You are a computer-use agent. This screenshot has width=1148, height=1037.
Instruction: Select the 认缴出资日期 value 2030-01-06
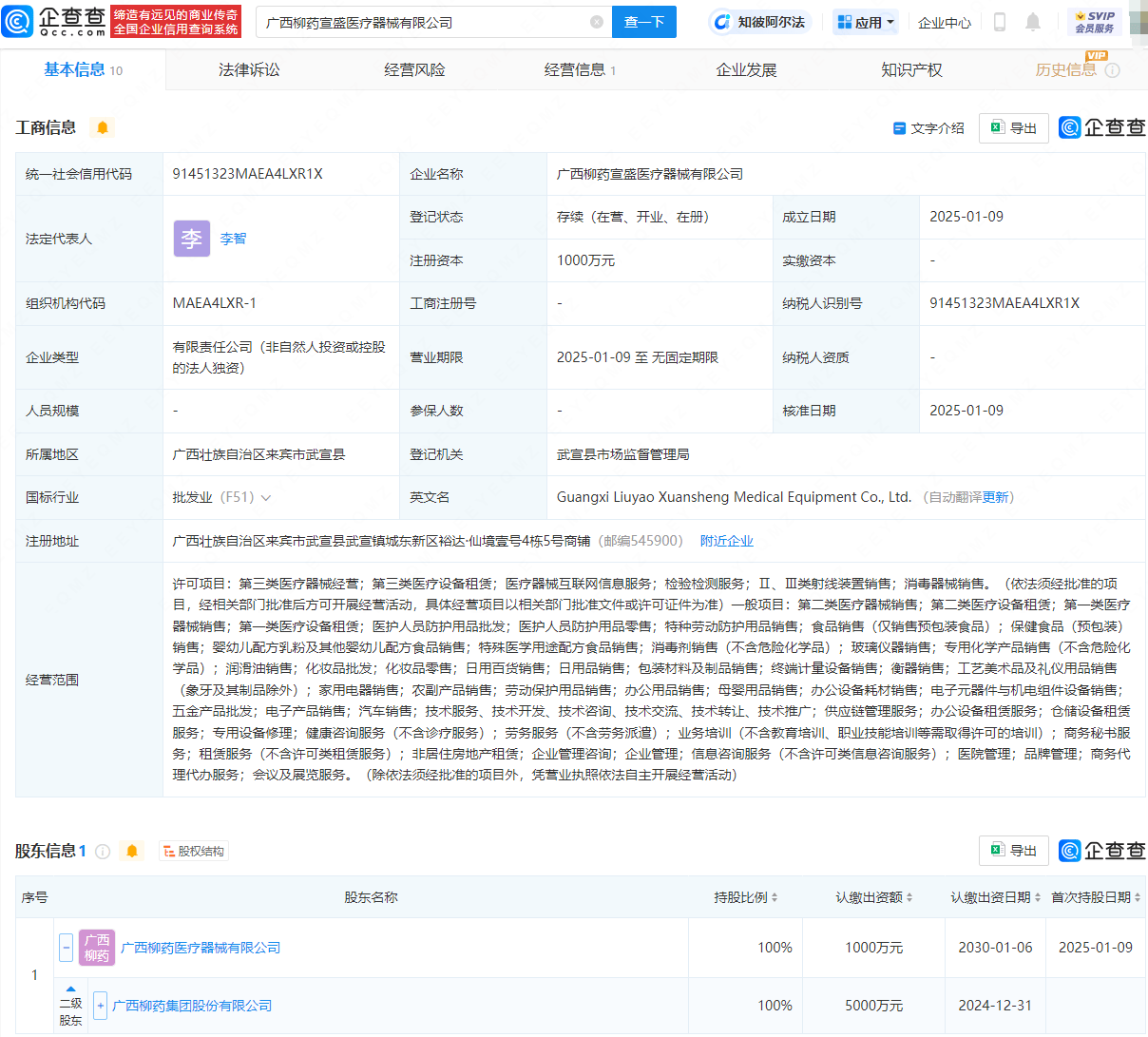click(x=995, y=948)
